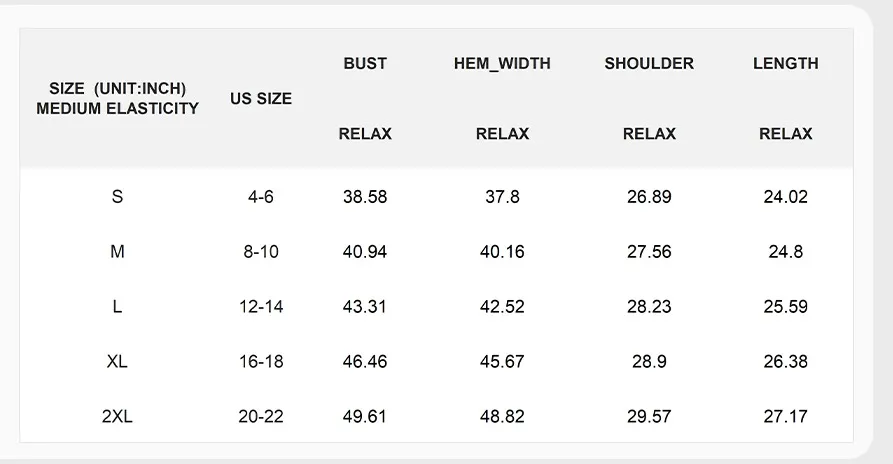This screenshot has width=893, height=464.
Task: Click the BUST column header
Action: (x=365, y=63)
